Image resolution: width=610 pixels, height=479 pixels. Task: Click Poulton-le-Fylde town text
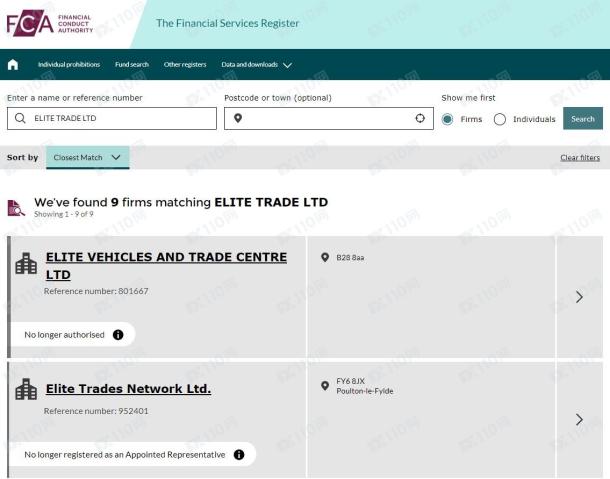365,391
